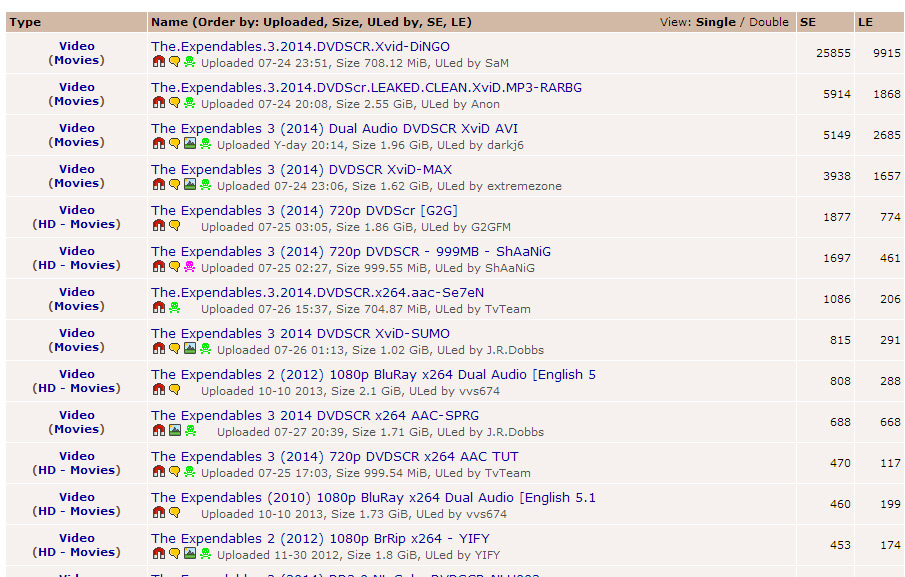
Task: Click magnet icon for 720p DVDScr [G2G]
Action: point(159,226)
